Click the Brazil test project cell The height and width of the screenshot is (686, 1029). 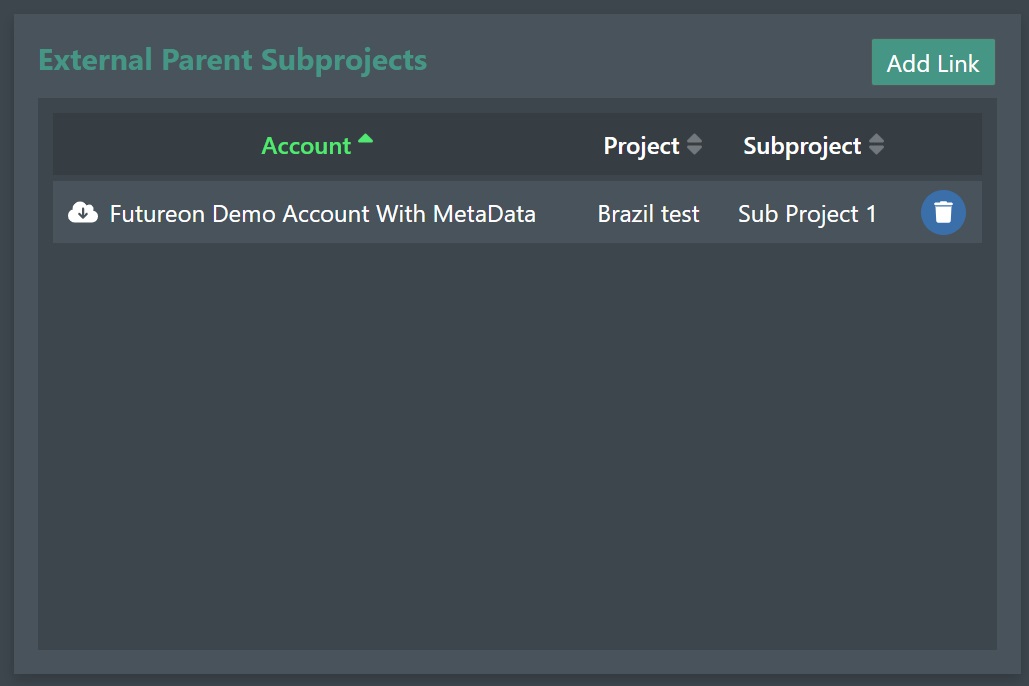tap(648, 214)
